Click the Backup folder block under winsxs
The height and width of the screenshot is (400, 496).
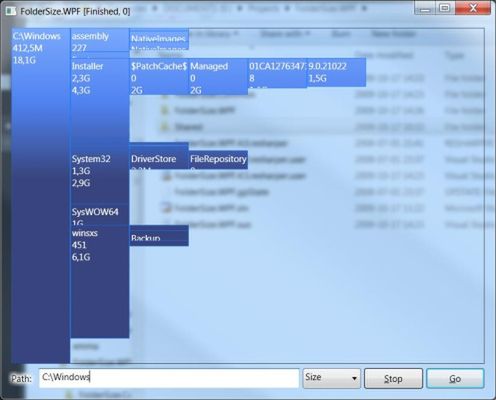tap(159, 236)
